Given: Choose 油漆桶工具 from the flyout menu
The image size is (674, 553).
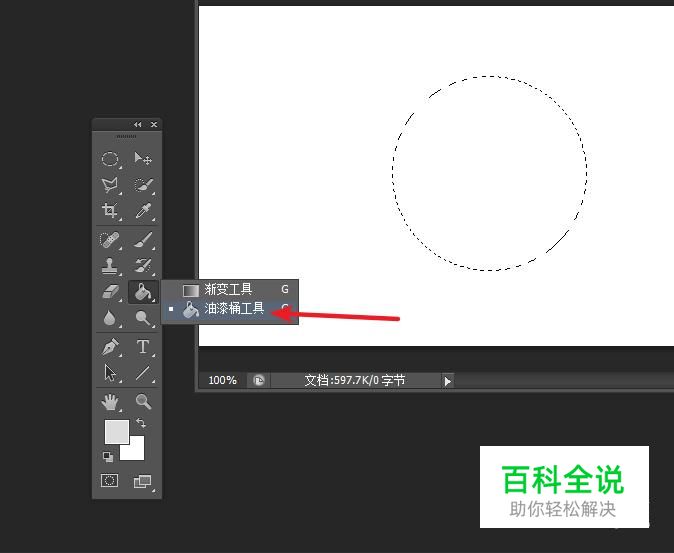Looking at the screenshot, I should pyautogui.click(x=230, y=309).
